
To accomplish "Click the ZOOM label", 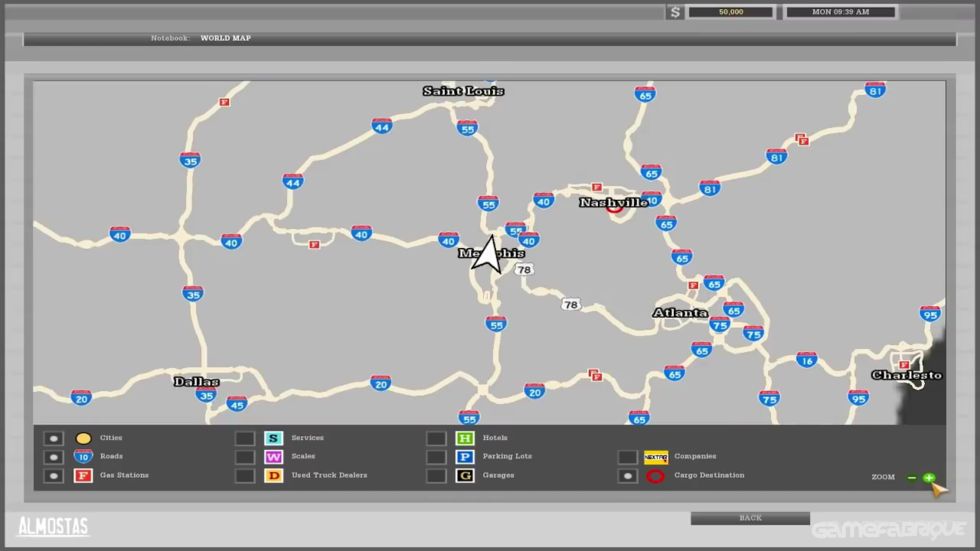I will 883,477.
